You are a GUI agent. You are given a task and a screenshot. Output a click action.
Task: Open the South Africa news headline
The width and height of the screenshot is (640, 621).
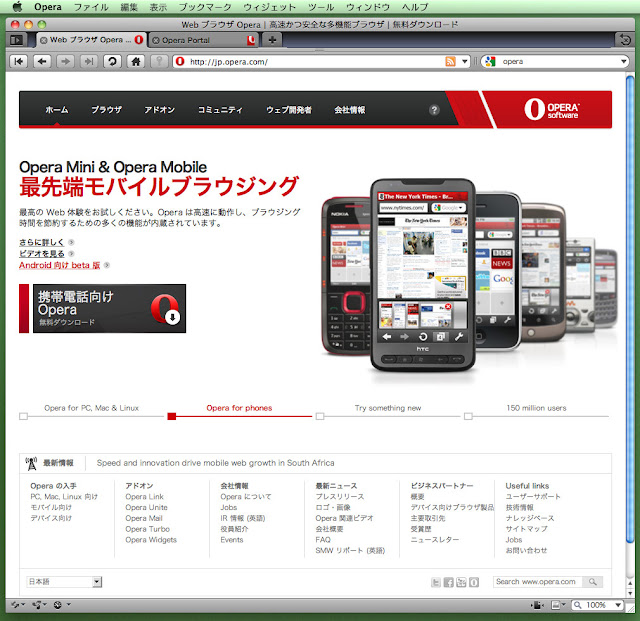click(215, 463)
